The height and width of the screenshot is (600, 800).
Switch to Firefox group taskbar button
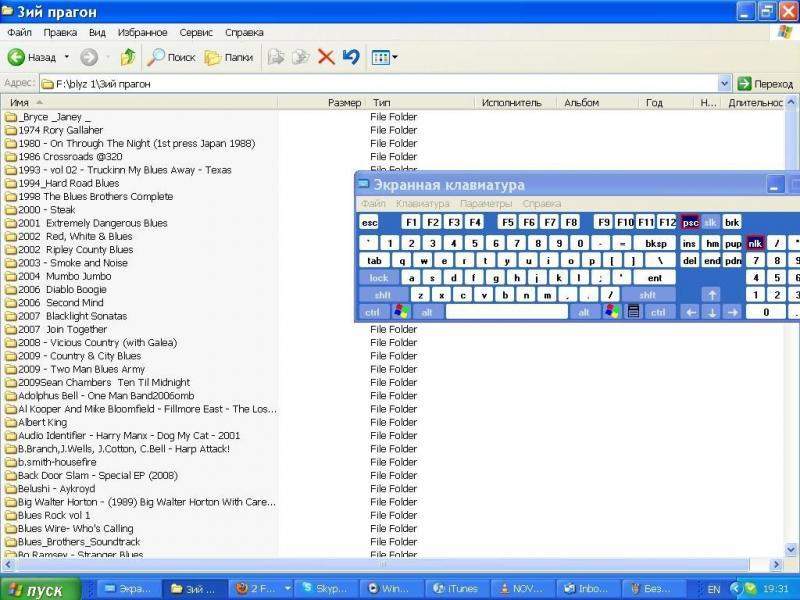pyautogui.click(x=261, y=589)
